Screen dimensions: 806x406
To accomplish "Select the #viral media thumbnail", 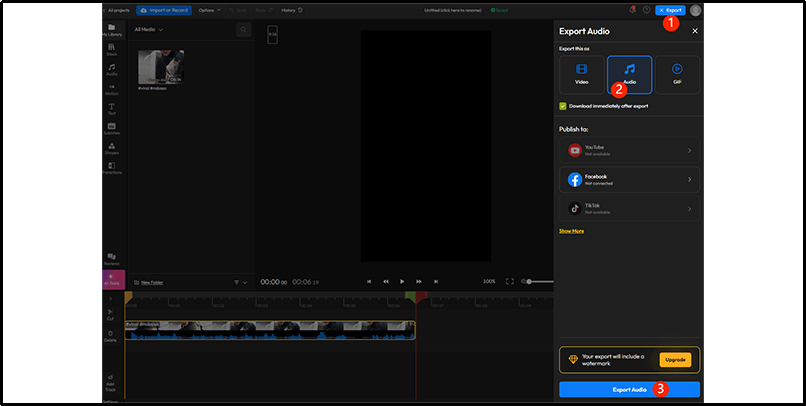I will tap(161, 67).
